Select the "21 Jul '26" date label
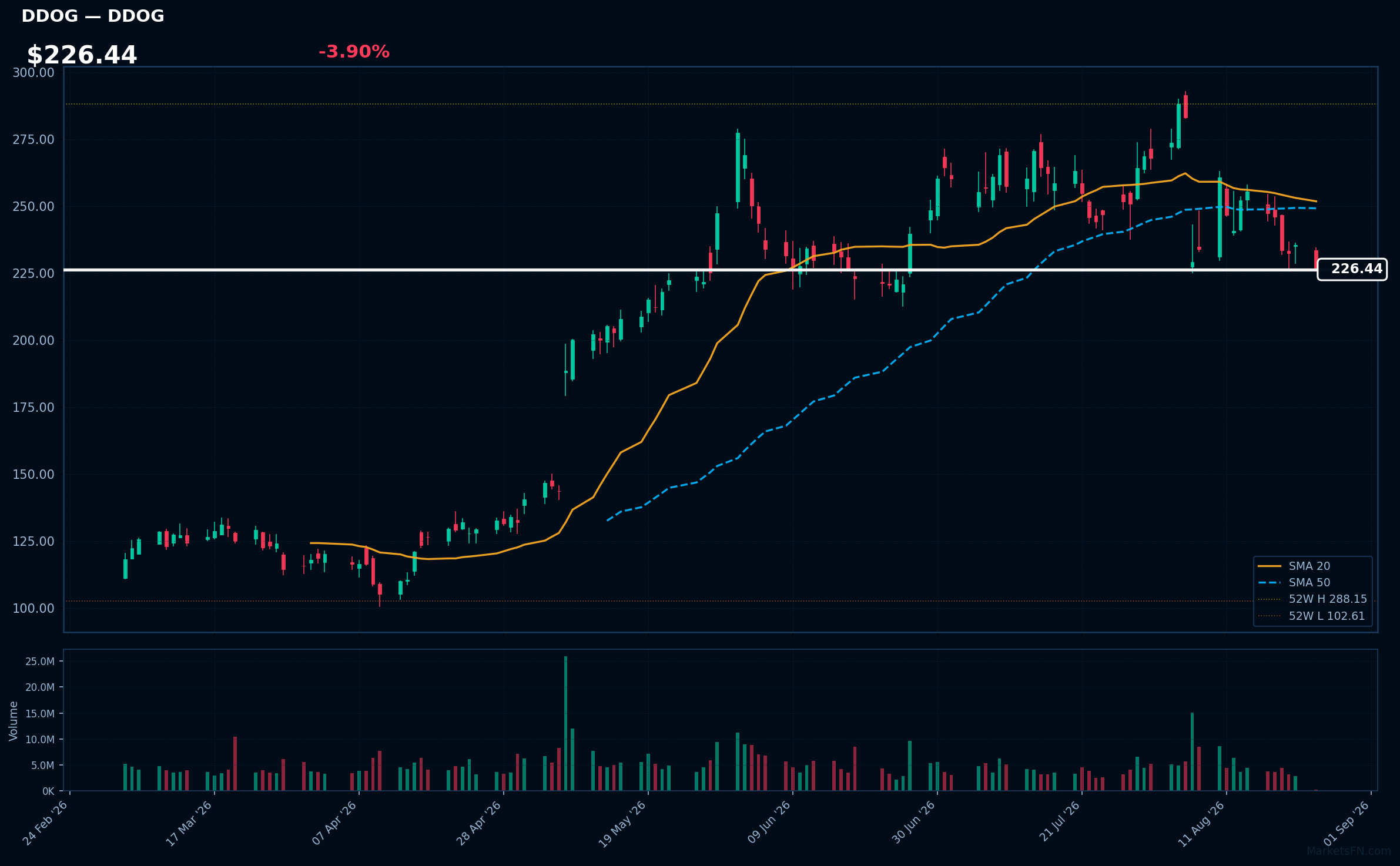The height and width of the screenshot is (866, 1400). (x=1060, y=821)
